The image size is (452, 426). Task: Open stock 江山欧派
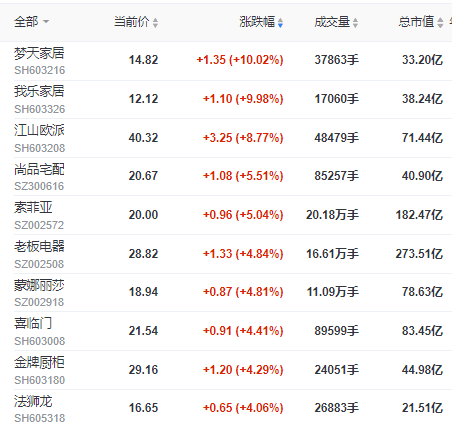coord(39,130)
